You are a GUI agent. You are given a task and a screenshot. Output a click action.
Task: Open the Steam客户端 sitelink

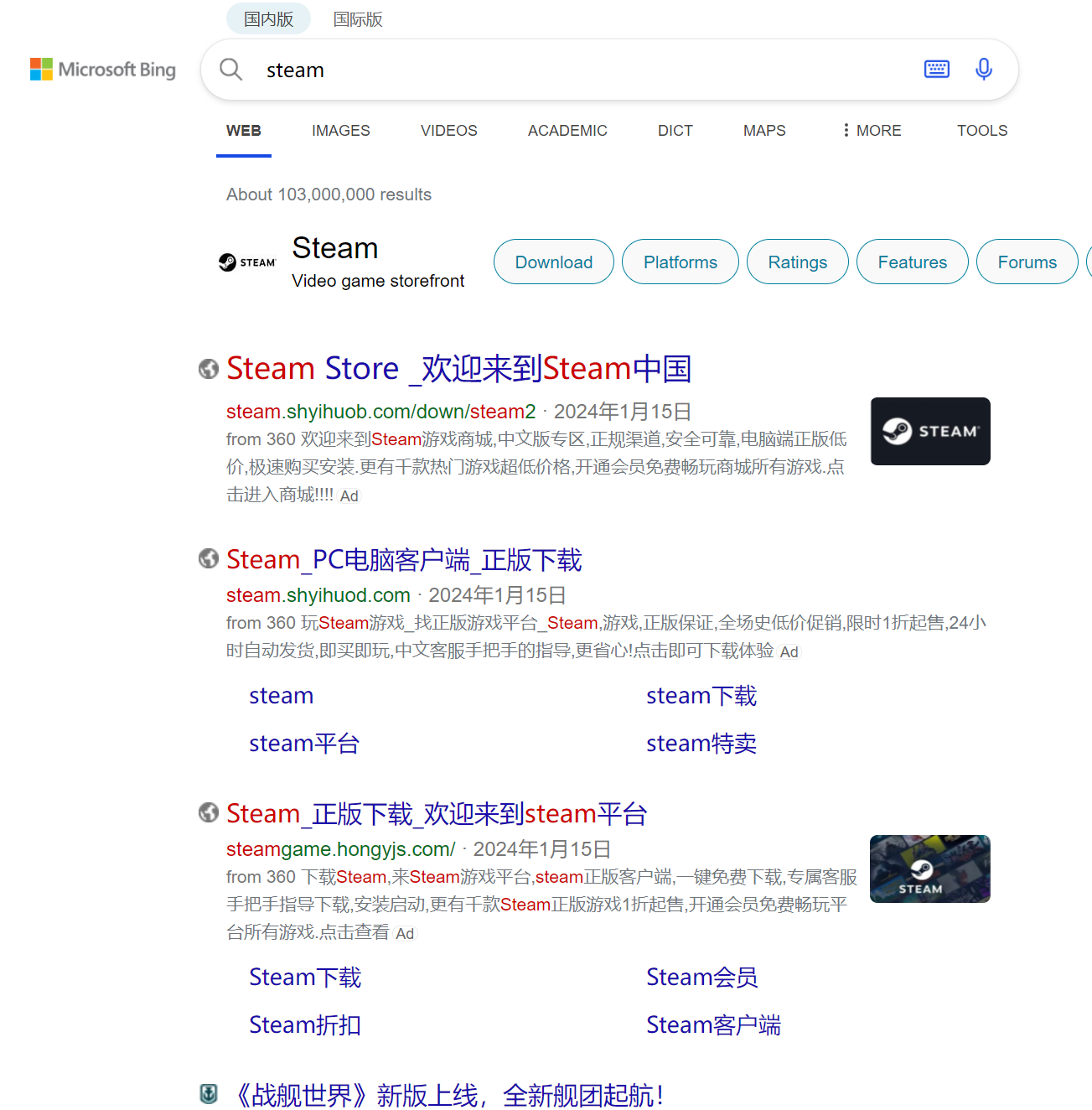713,1025
